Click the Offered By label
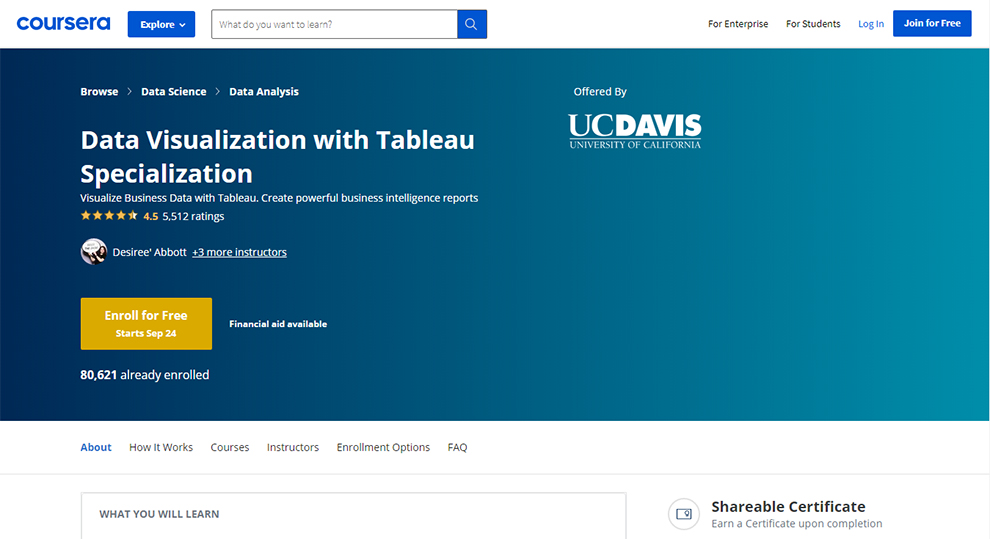The width and height of the screenshot is (990, 539). (x=600, y=92)
